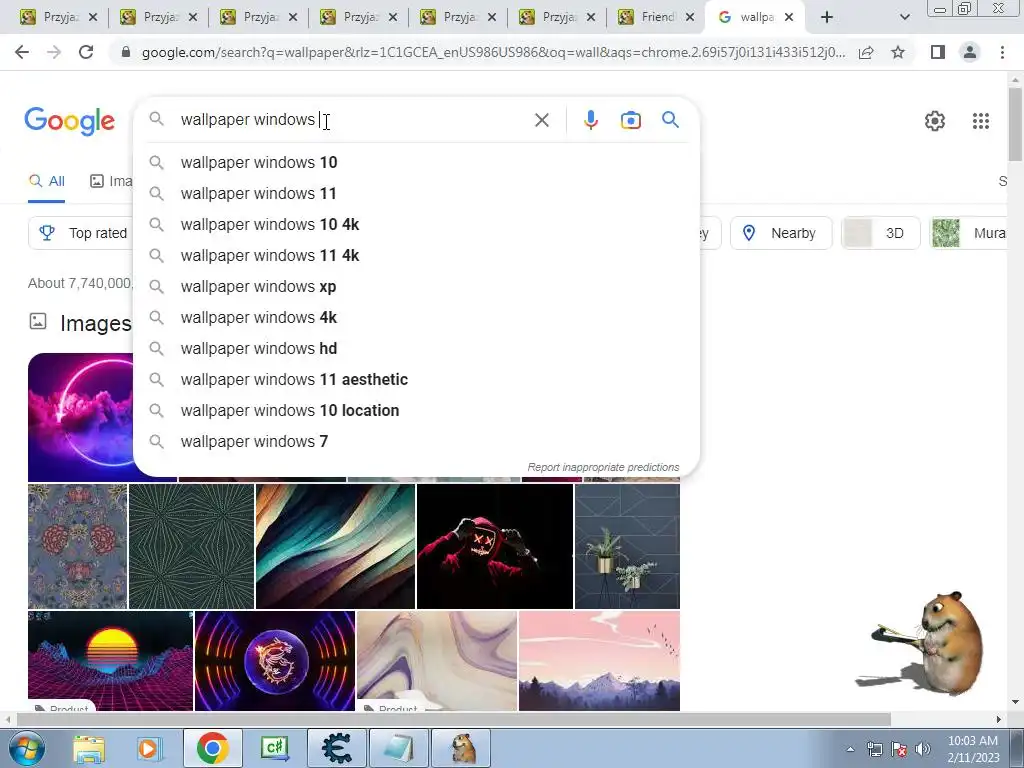Open dark green geometric wallpaper thumbnail
This screenshot has height=768, width=1024.
tap(191, 547)
